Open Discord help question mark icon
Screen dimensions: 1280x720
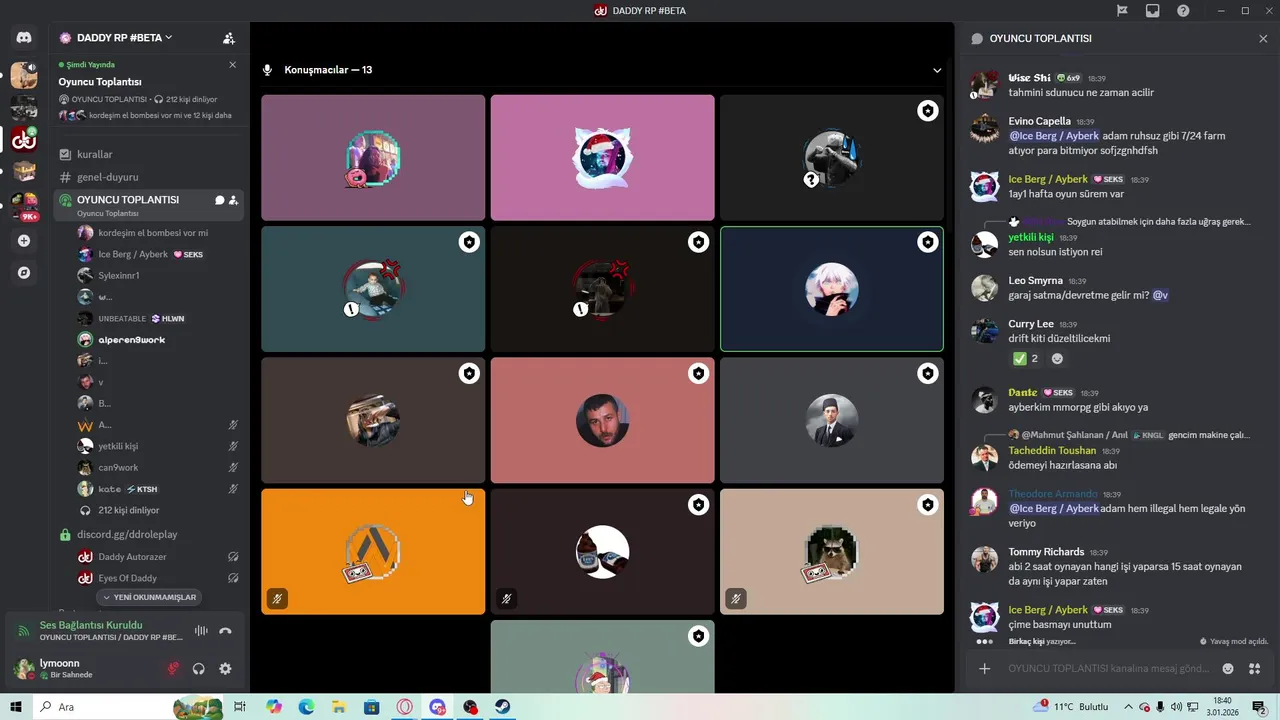(1183, 11)
